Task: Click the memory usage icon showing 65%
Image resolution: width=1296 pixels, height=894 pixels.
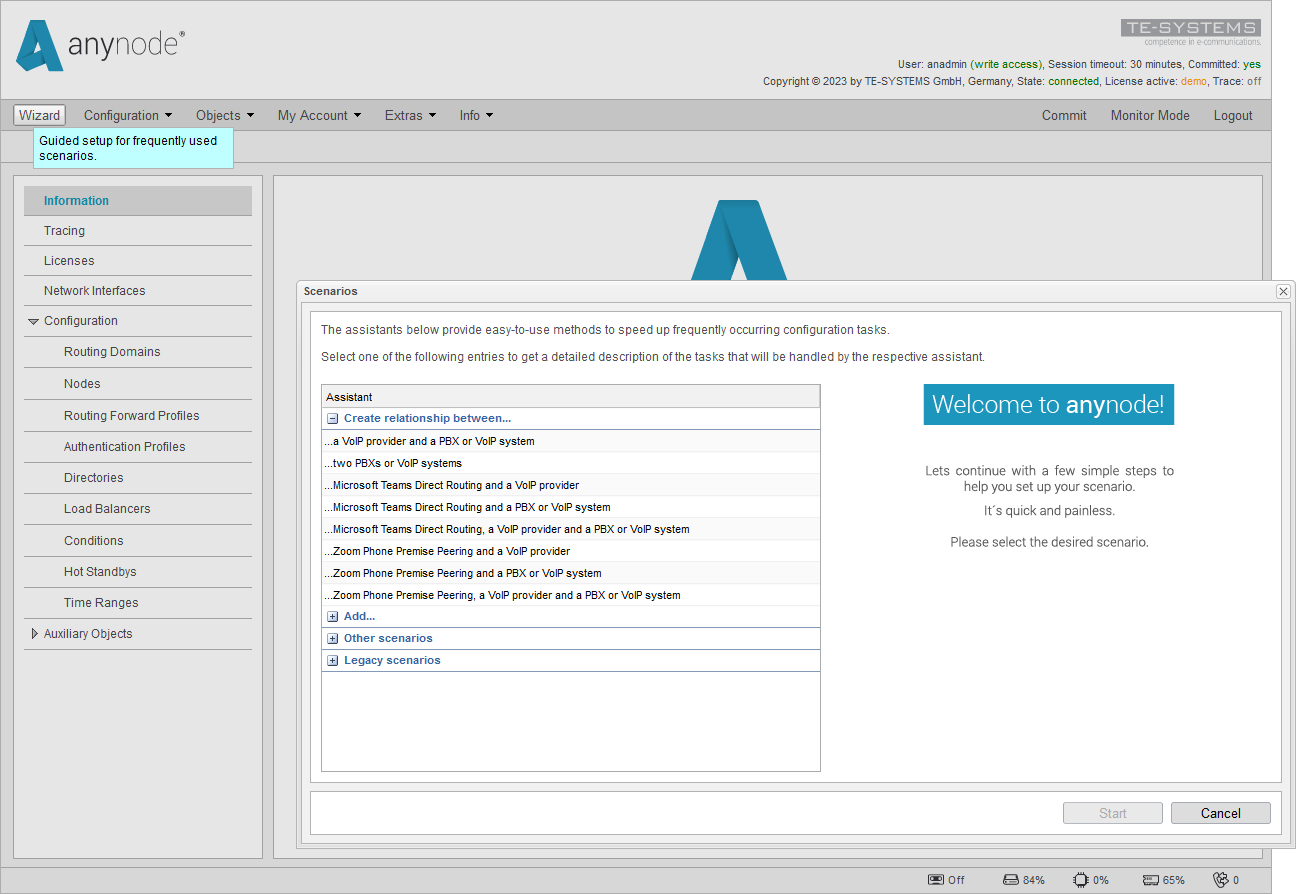Action: 1151,880
